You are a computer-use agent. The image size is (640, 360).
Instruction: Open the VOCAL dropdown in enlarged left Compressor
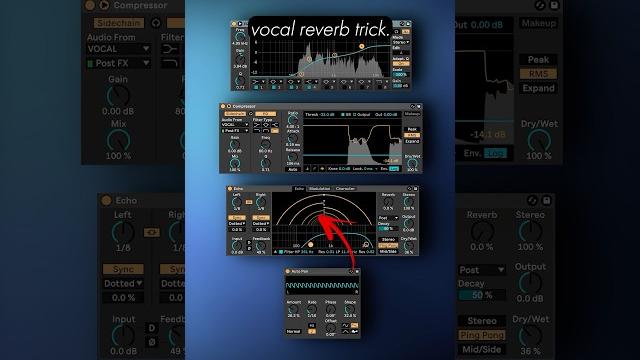[x=118, y=49]
